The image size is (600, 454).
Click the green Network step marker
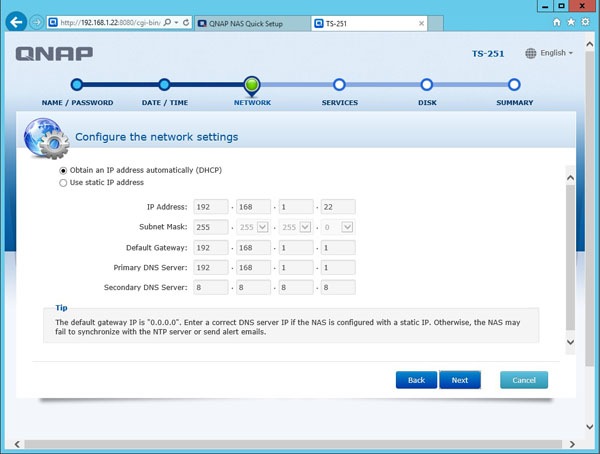point(252,85)
